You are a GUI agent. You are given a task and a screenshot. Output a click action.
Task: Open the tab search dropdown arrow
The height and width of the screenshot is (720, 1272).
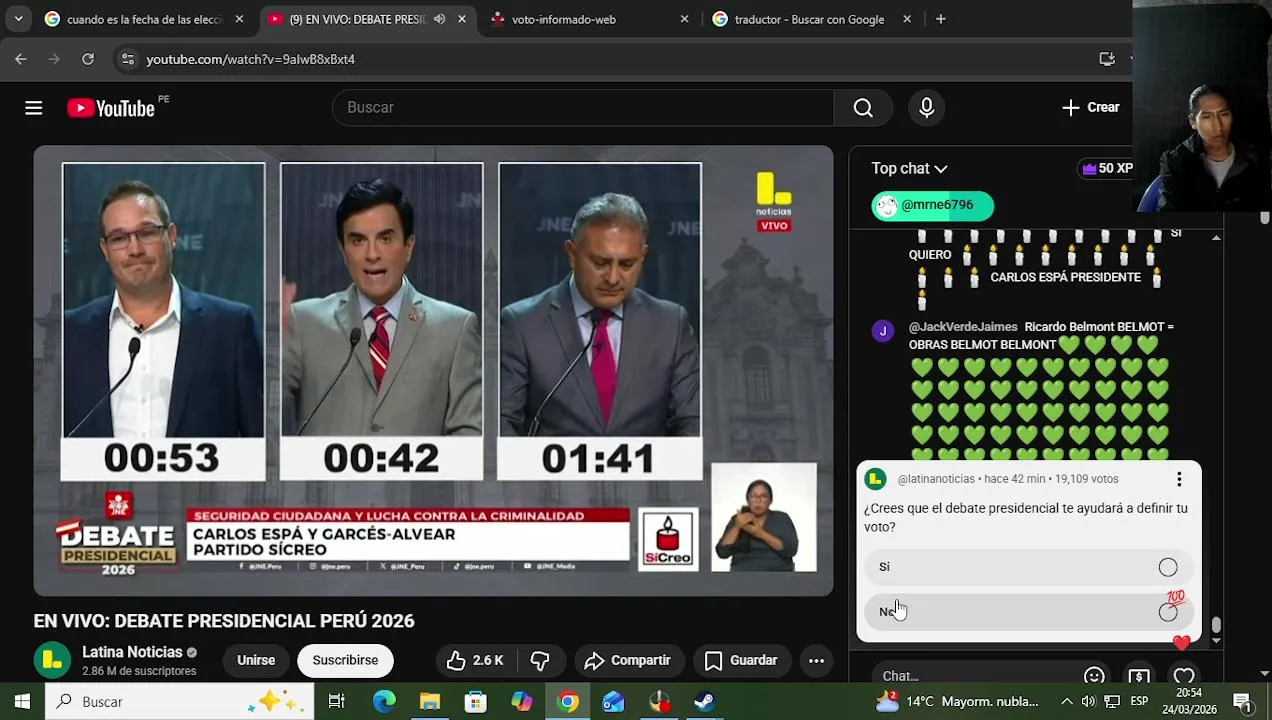point(18,19)
